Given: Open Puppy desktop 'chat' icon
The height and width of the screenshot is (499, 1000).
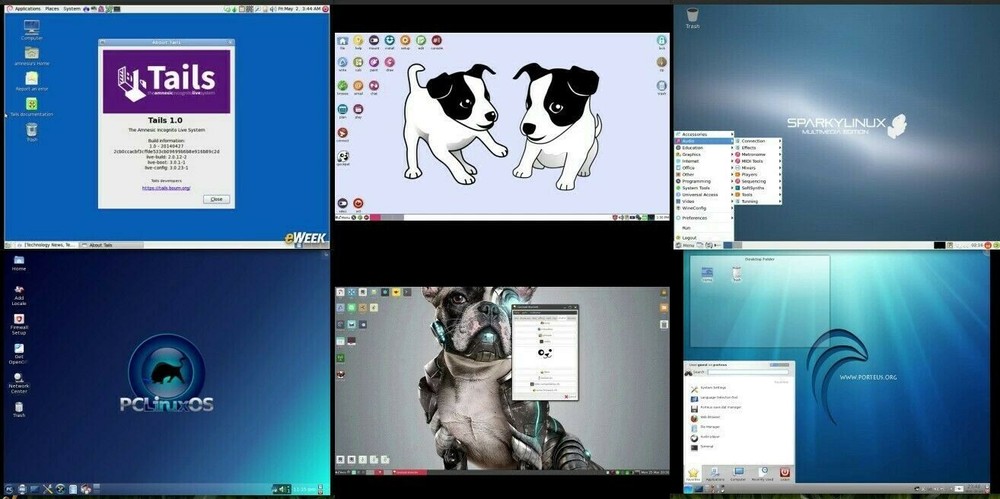Looking at the screenshot, I should (374, 86).
